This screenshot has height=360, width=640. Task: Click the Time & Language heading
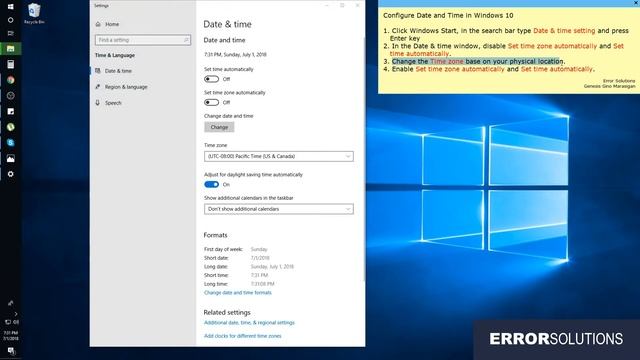click(x=115, y=55)
